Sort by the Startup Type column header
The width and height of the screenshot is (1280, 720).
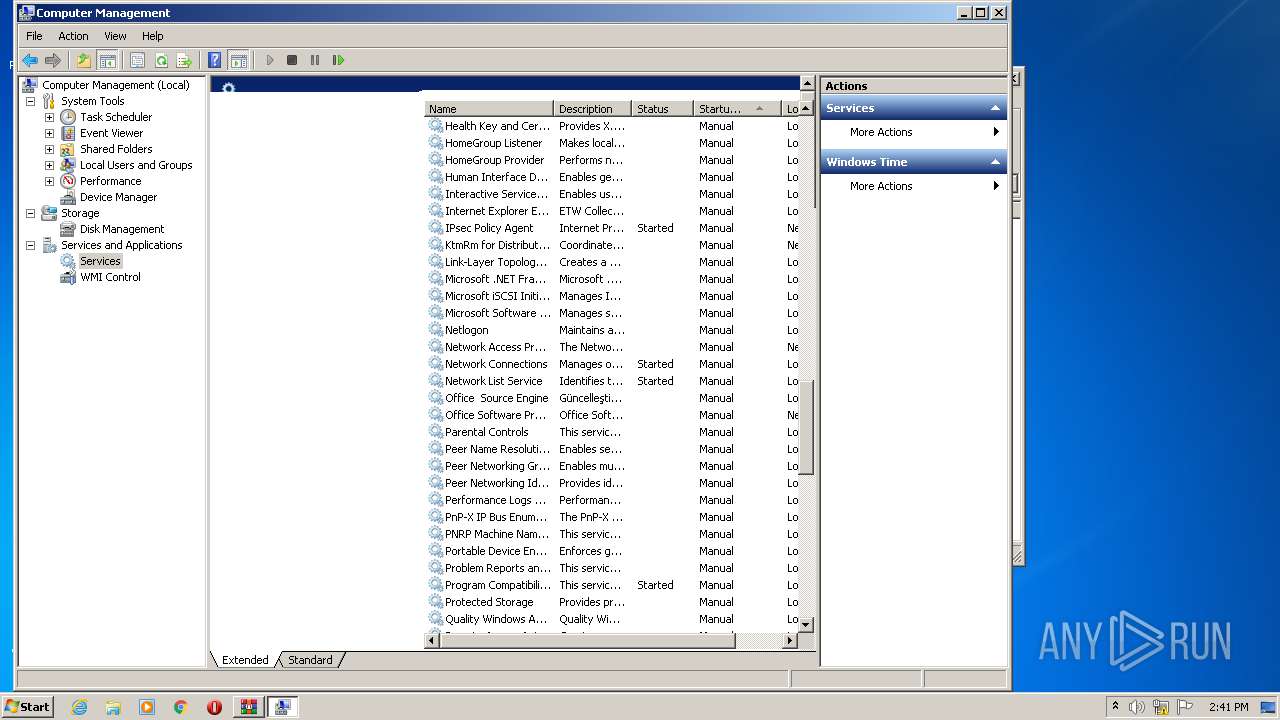point(736,109)
